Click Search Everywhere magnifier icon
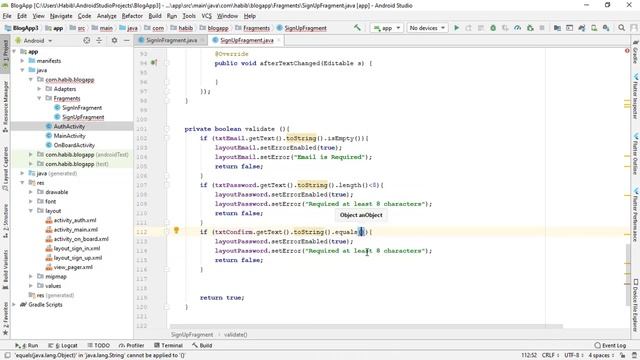The width and height of the screenshot is (640, 360). (x=621, y=28)
